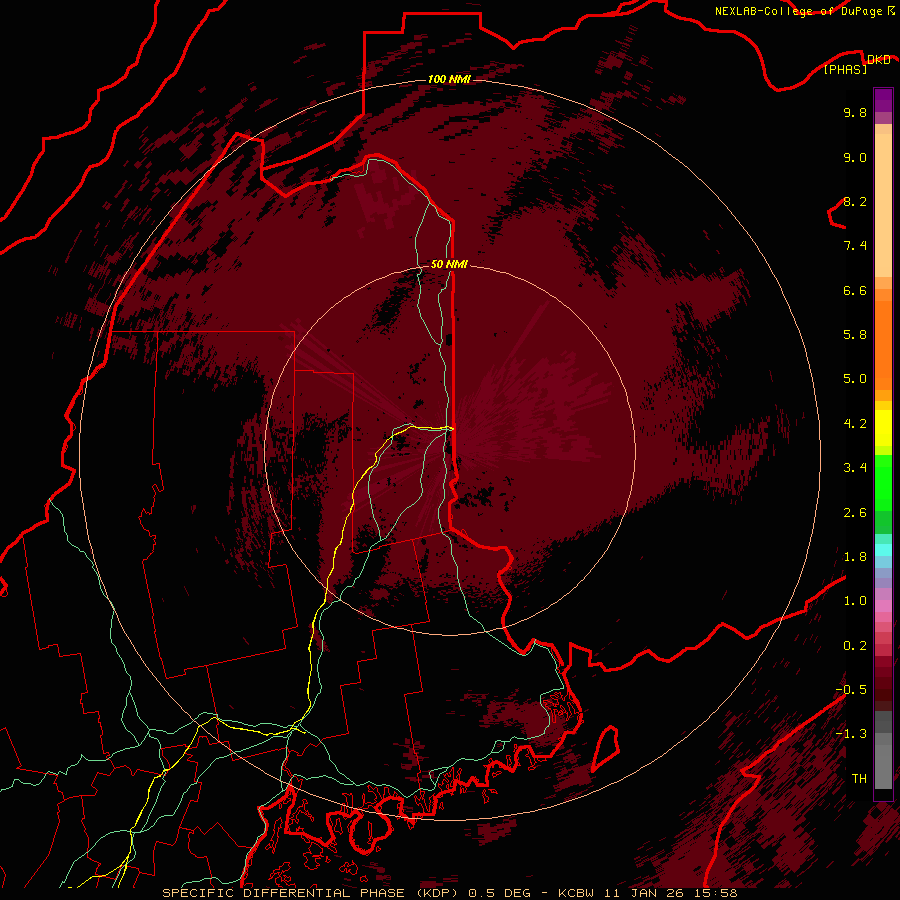The image size is (900, 900).
Task: Click the "[PHAS]" units label
Action: point(845,69)
